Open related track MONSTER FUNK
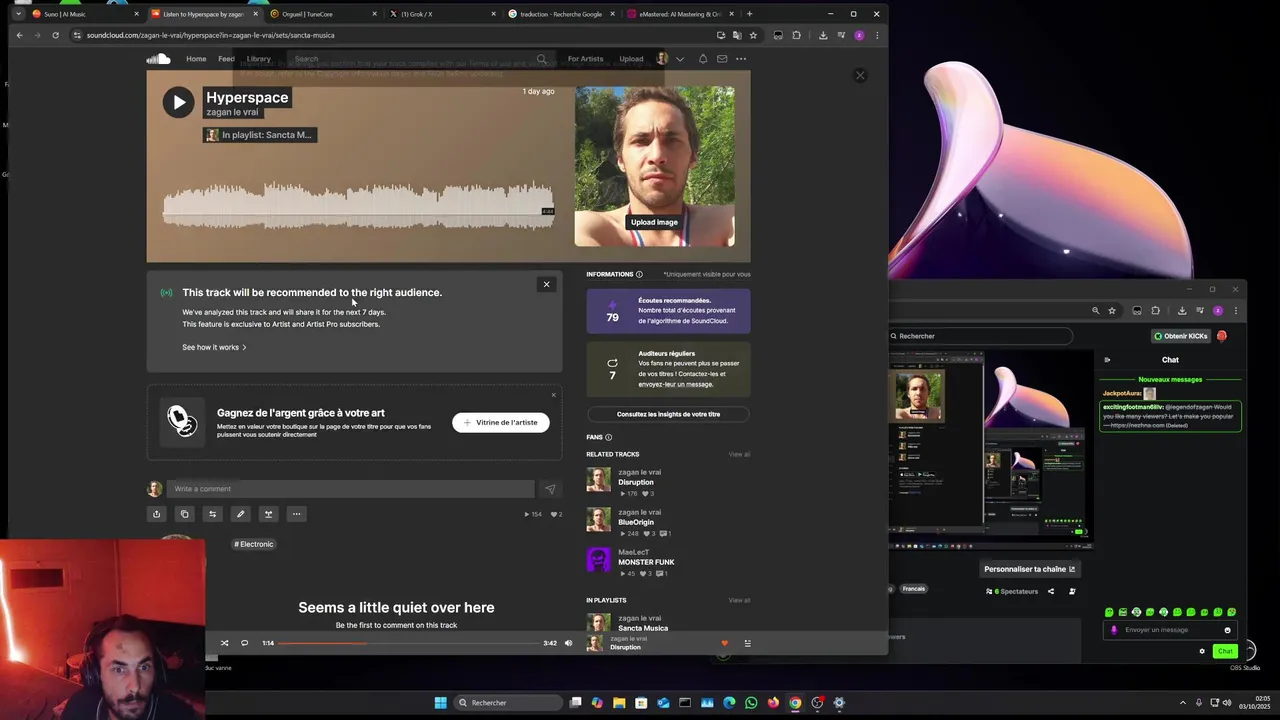This screenshot has height=720, width=1280. pos(646,562)
